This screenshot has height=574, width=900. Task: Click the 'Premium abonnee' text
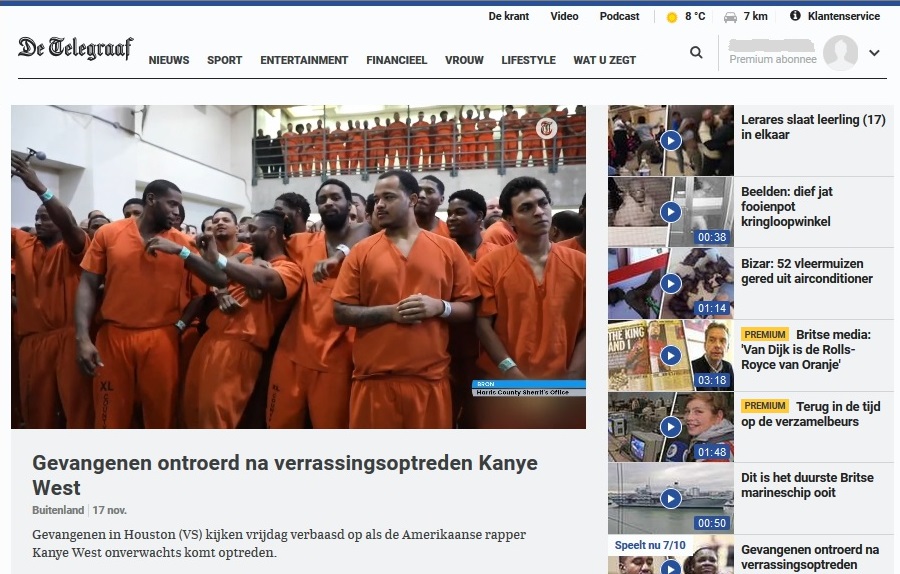tap(773, 59)
